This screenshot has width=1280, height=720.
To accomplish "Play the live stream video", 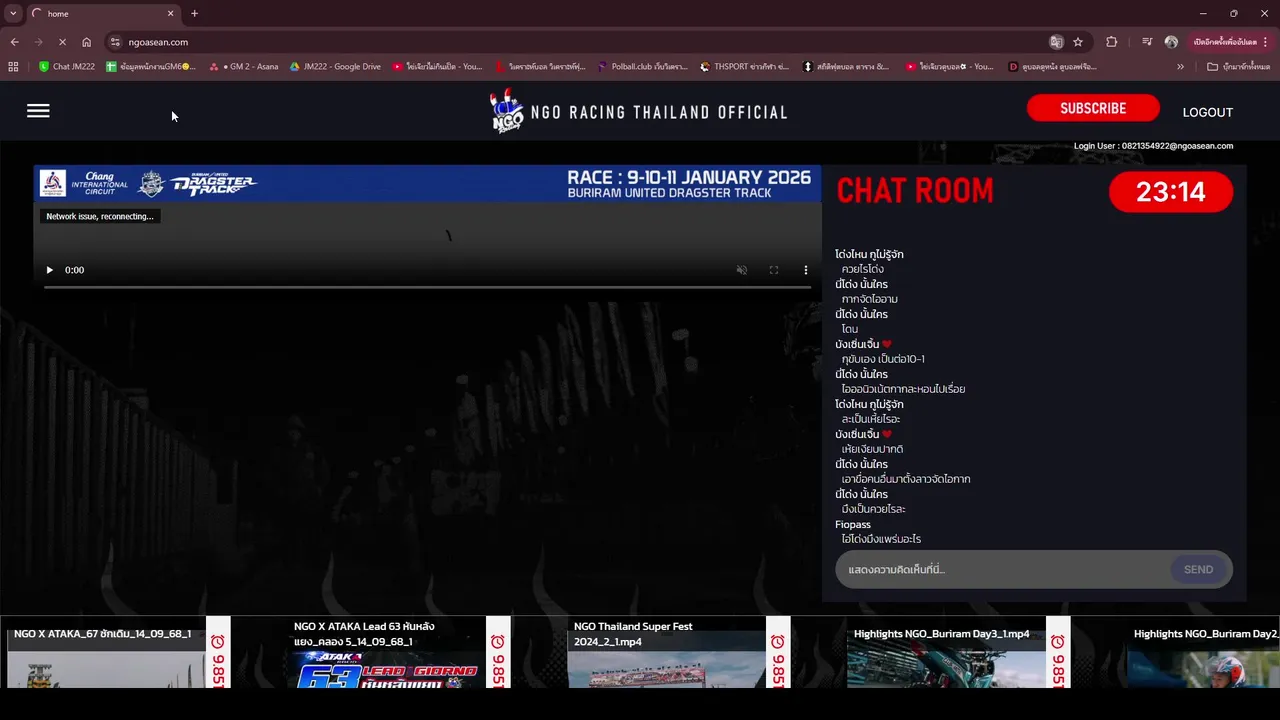I will (x=49, y=270).
